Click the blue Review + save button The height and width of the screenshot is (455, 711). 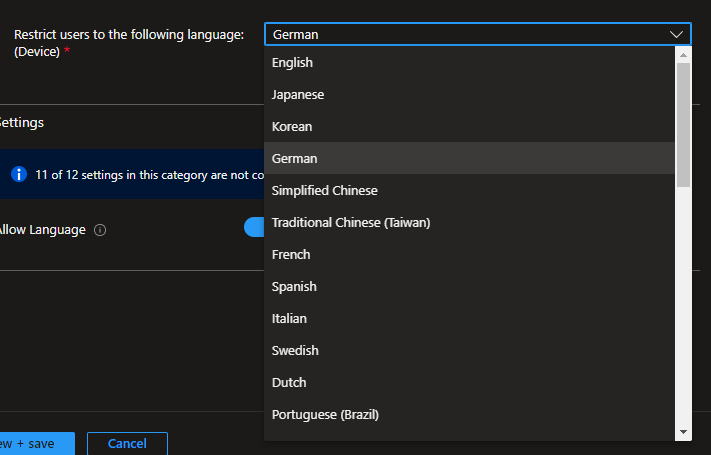[x=35, y=443]
